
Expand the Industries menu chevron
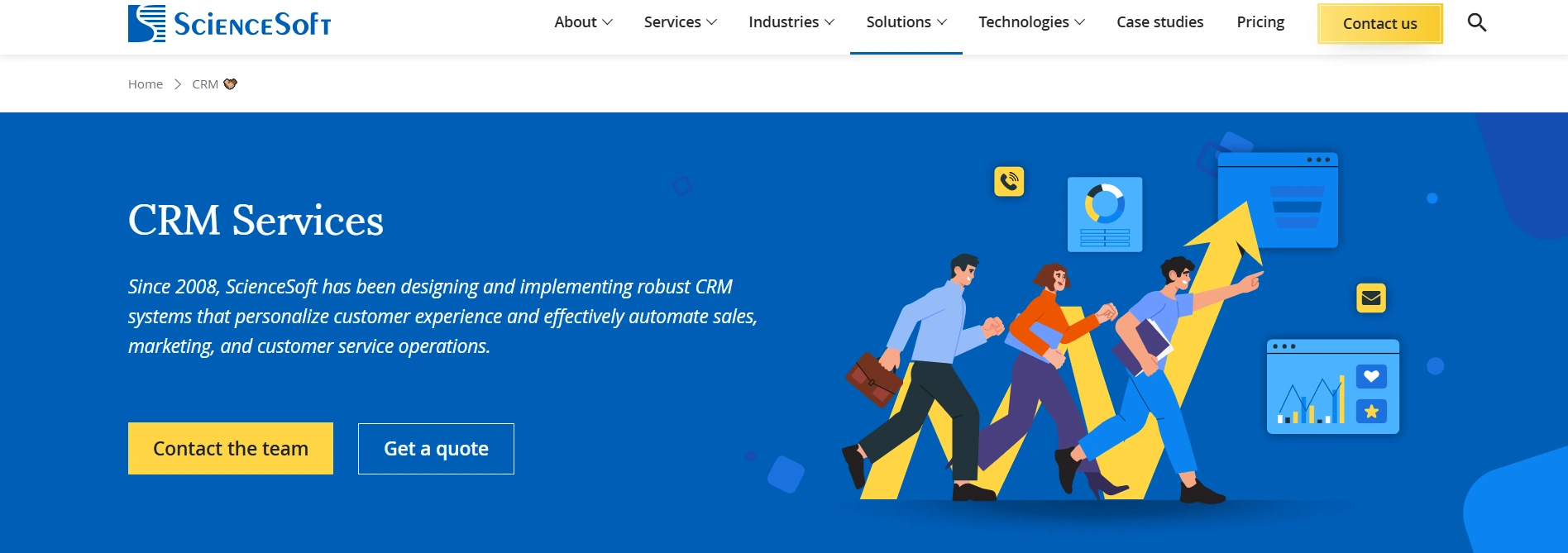[x=829, y=22]
